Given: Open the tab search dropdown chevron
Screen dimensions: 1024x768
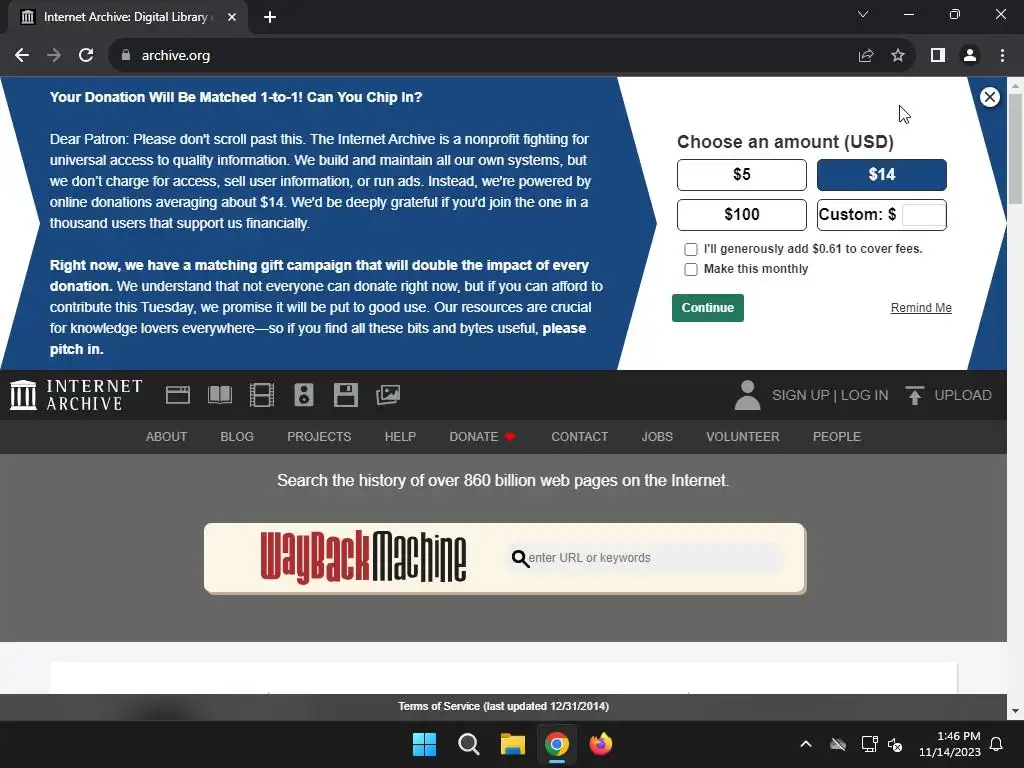Looking at the screenshot, I should tap(863, 14).
